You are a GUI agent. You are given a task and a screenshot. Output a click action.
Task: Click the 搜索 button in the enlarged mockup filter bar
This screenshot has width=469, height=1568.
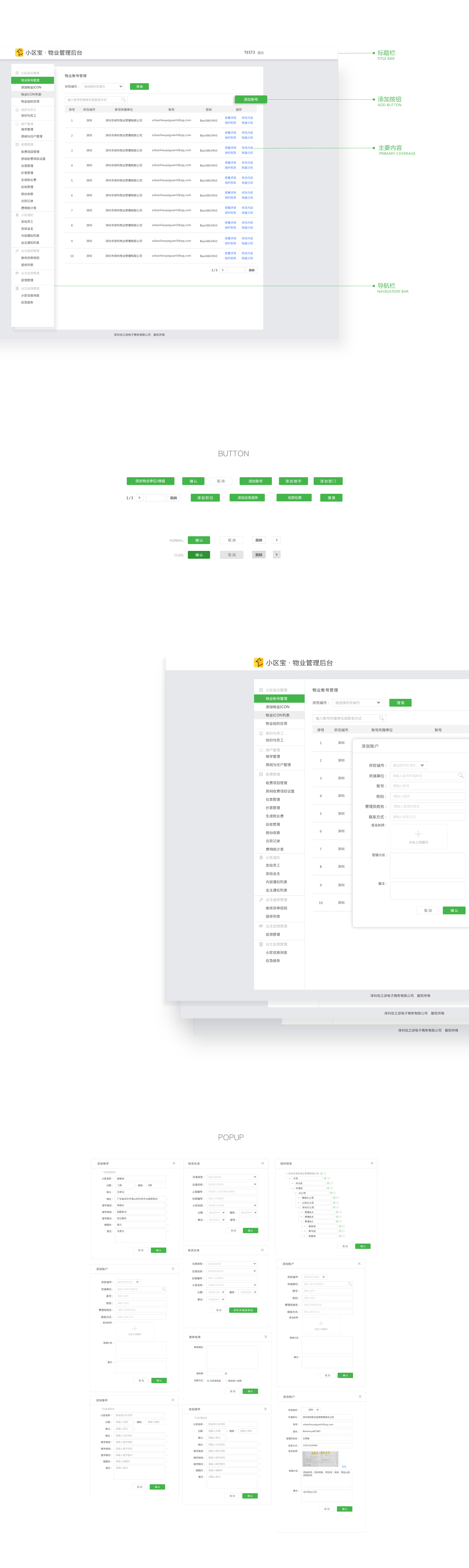click(401, 702)
